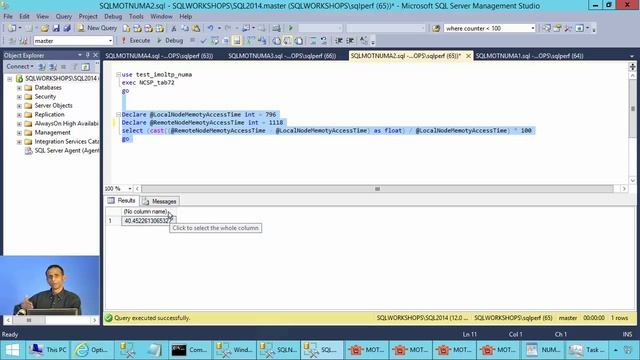640x360 pixels.
Task: Open the 100 % zoom dropdown
Action: pos(130,189)
